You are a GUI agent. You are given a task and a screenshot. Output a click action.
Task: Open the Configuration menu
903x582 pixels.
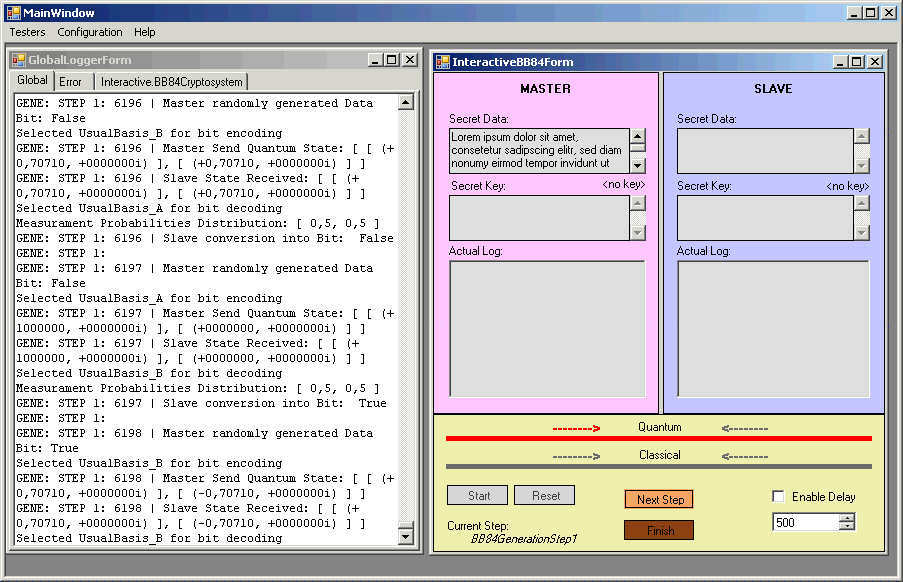90,32
